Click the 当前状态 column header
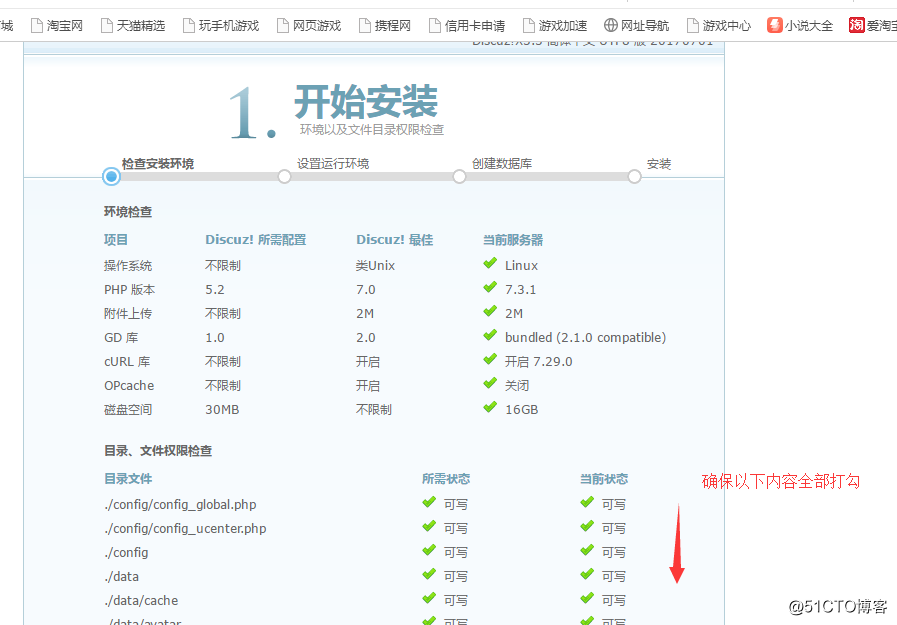This screenshot has width=897, height=625. 604,479
